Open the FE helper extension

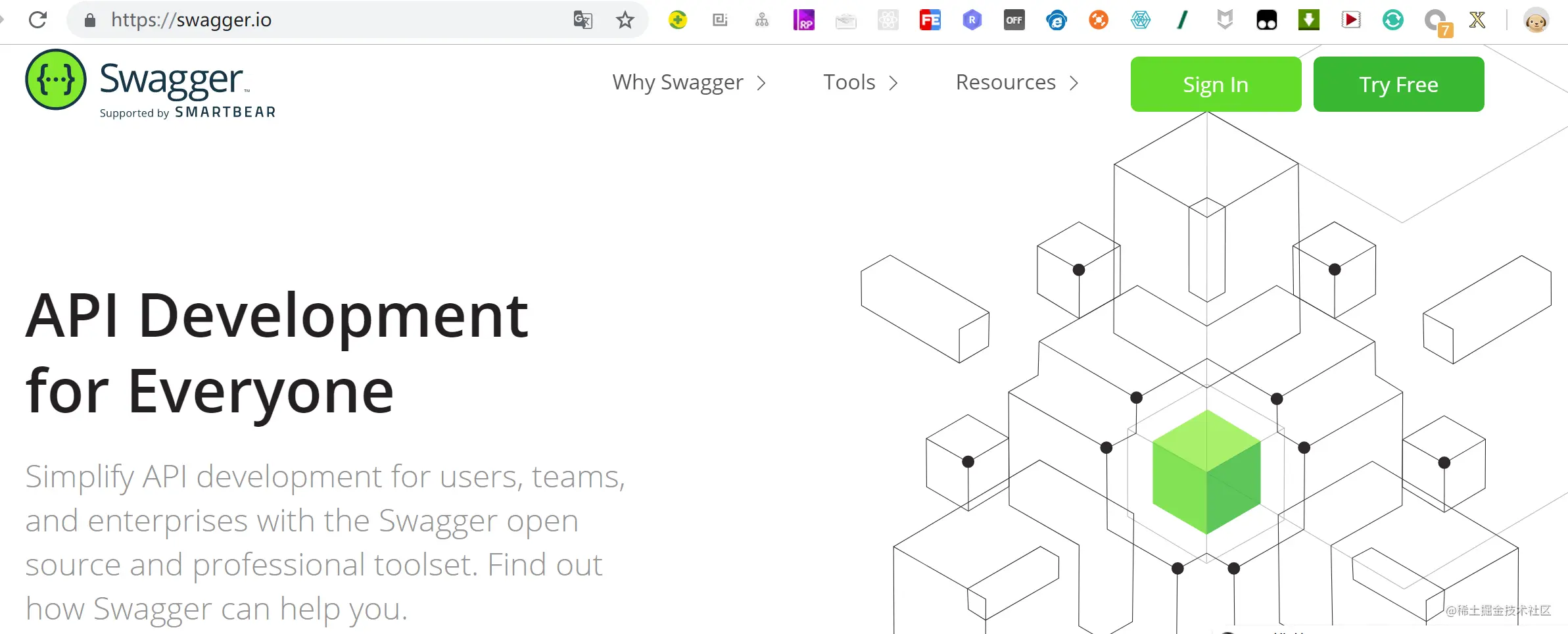pos(930,20)
